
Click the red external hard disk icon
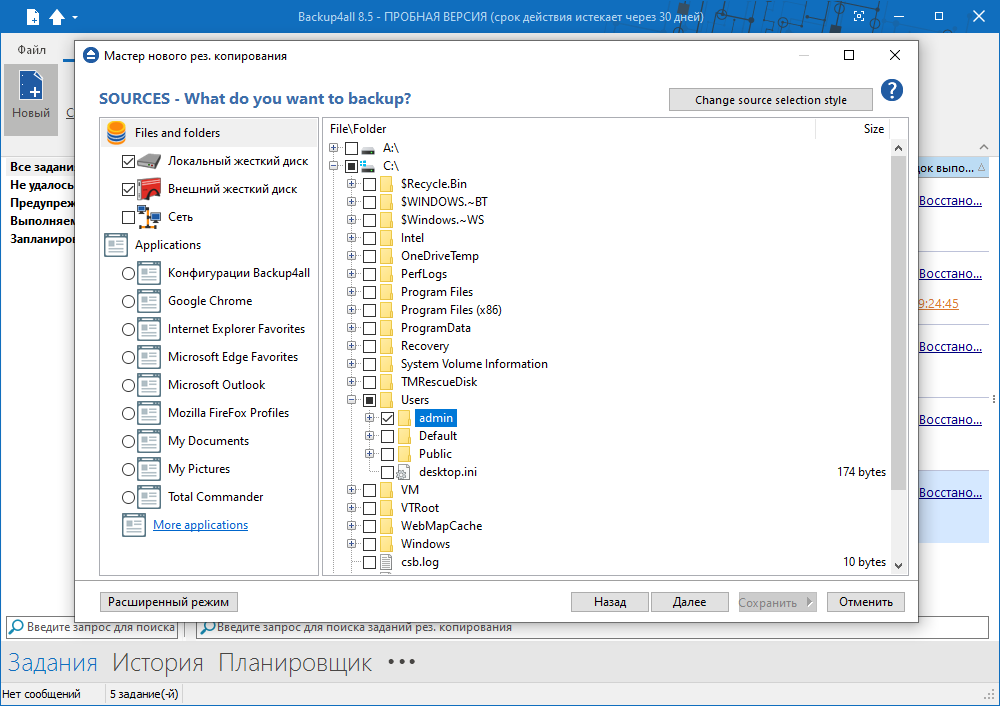coord(149,189)
